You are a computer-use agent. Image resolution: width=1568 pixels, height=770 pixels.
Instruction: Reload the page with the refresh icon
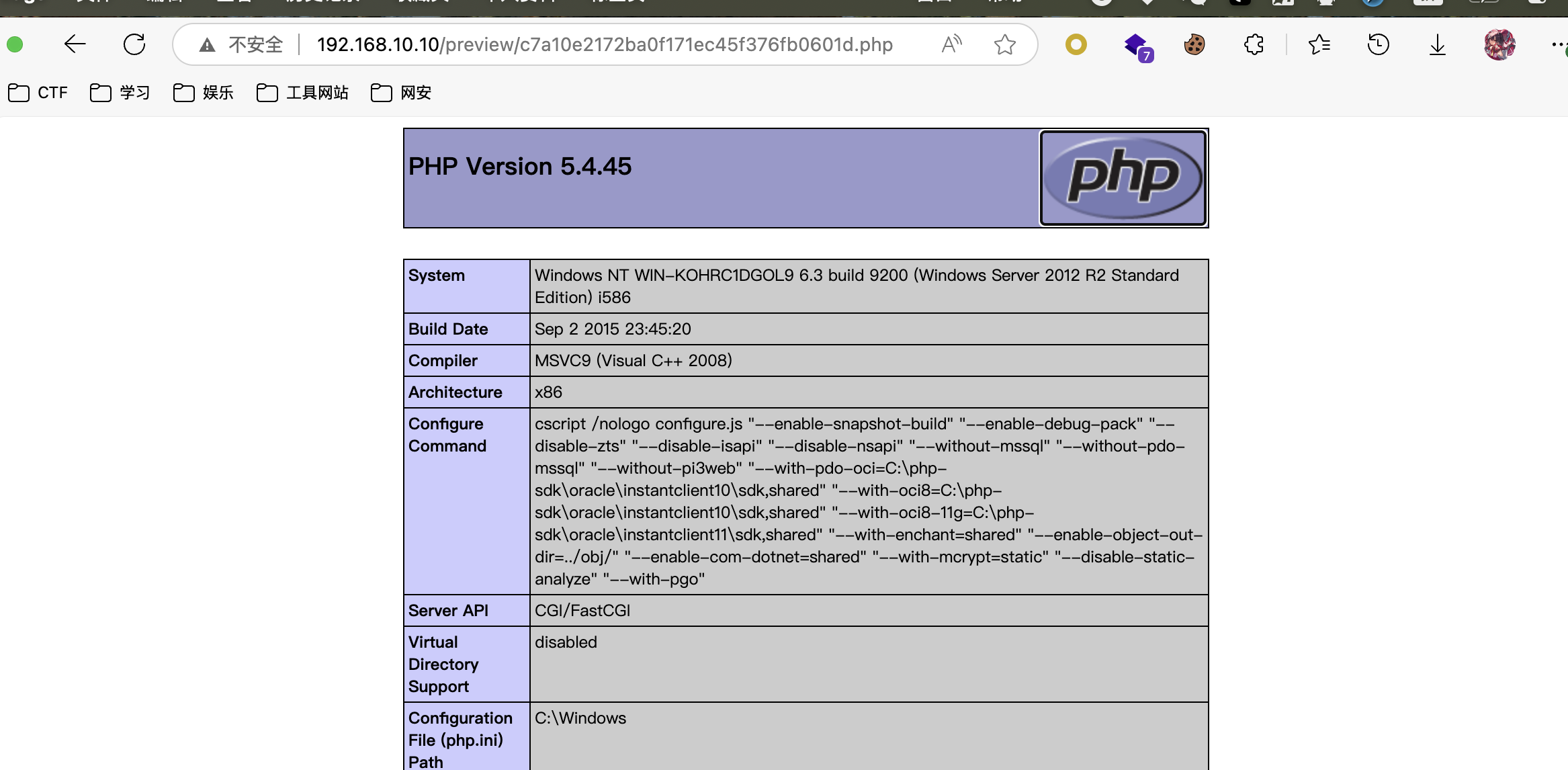(x=134, y=45)
